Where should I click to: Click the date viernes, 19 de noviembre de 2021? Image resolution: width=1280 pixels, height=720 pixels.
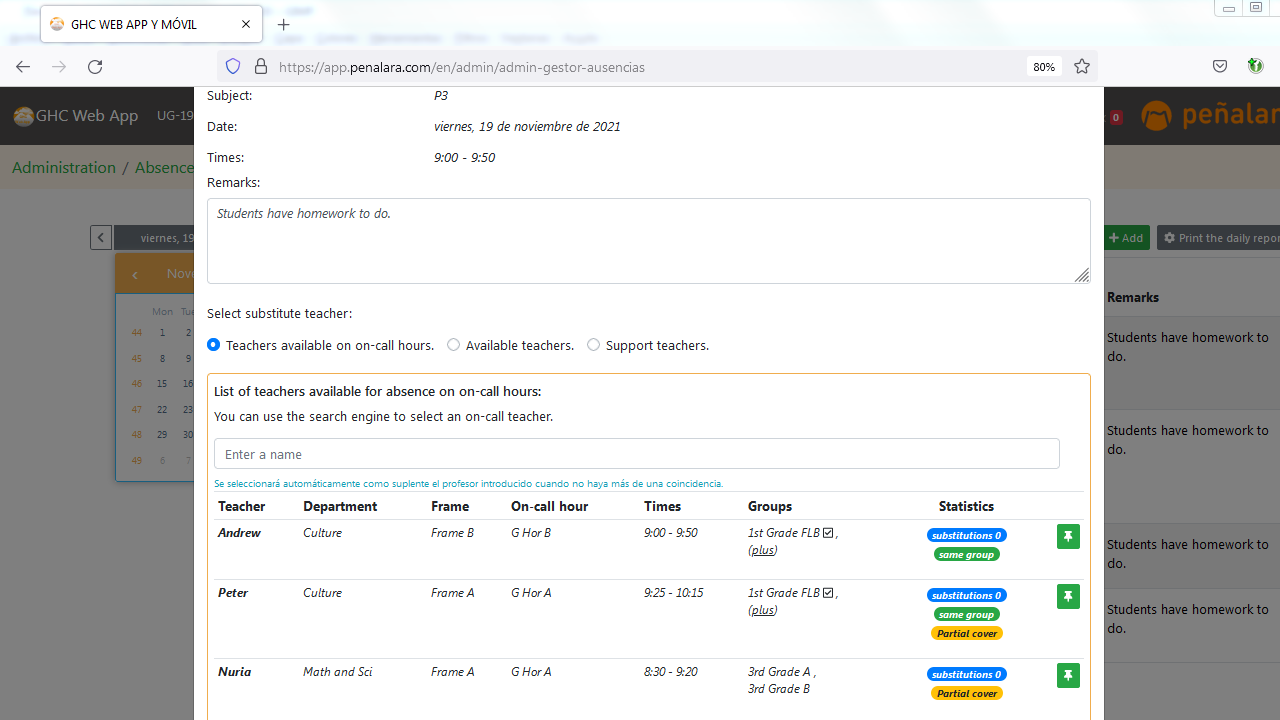527,127
